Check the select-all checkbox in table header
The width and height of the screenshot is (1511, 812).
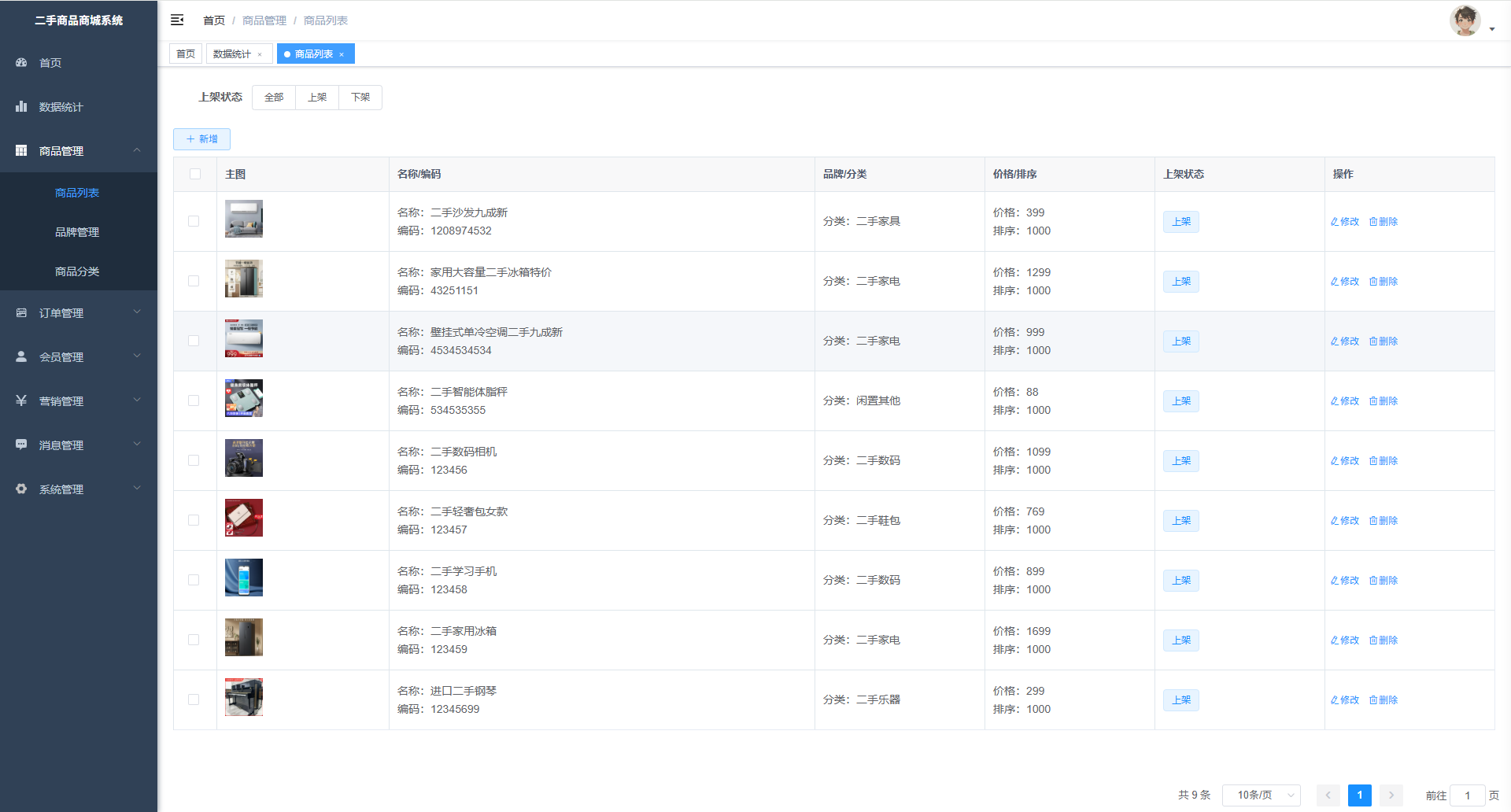tap(195, 174)
